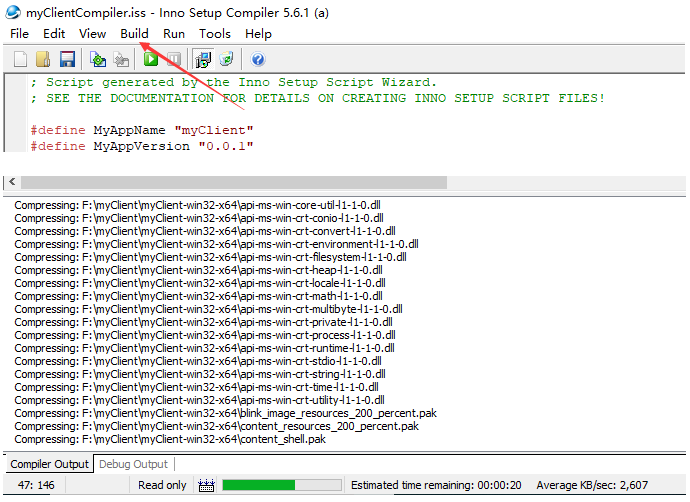Select the api-ms-win-crt-filesystem output line
Viewport: 690px width, 502px height.
(210, 257)
